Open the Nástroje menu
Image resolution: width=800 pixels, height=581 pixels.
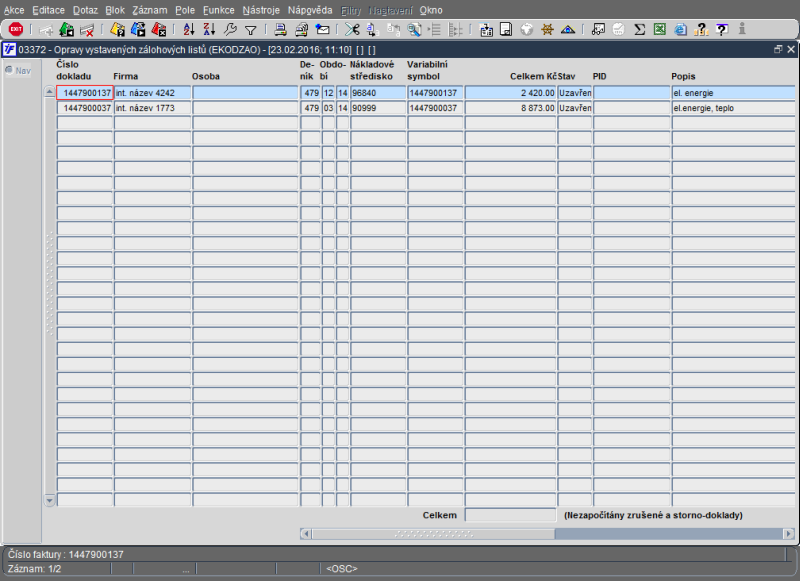261,10
